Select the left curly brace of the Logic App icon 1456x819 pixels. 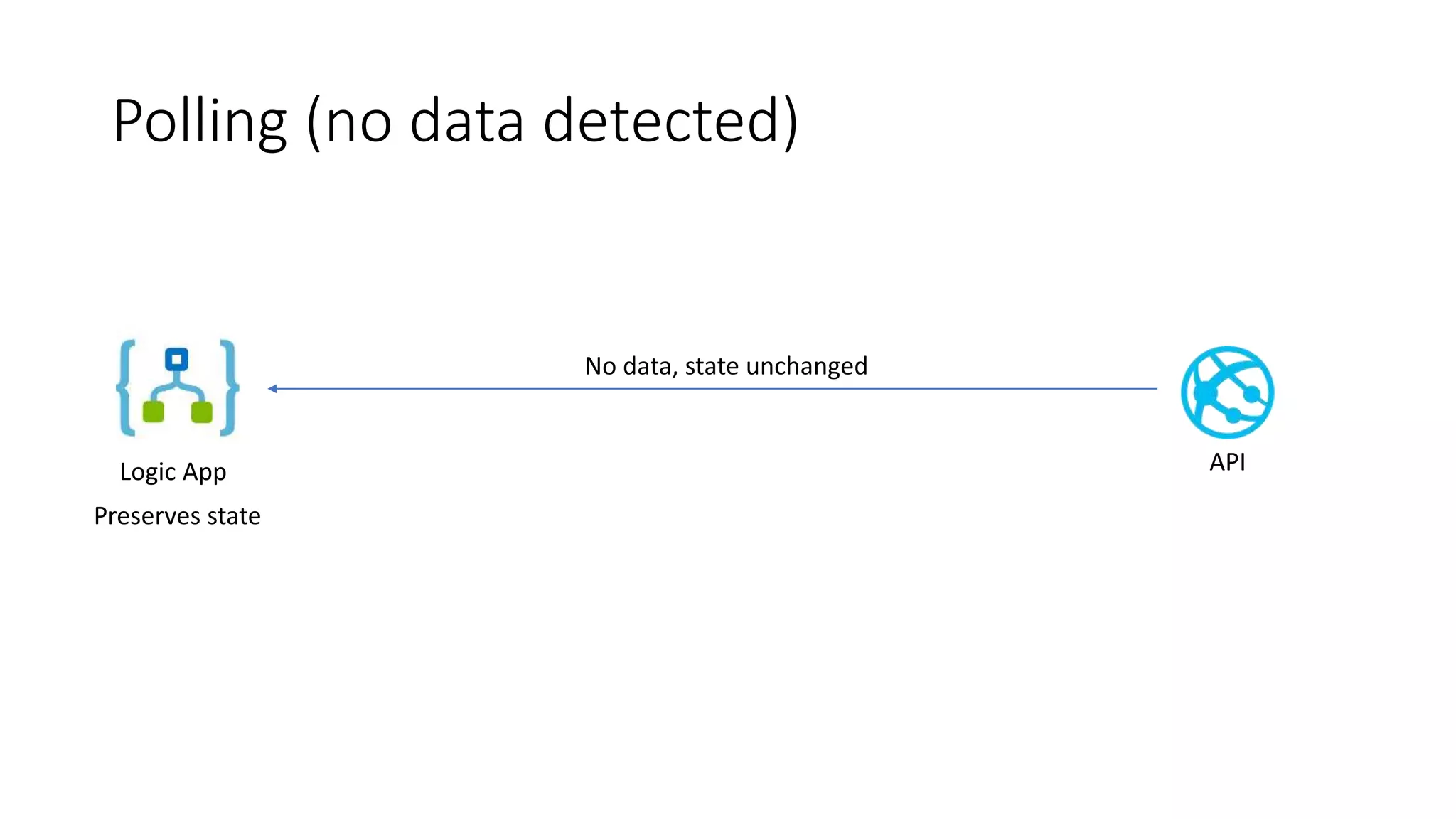coord(127,387)
